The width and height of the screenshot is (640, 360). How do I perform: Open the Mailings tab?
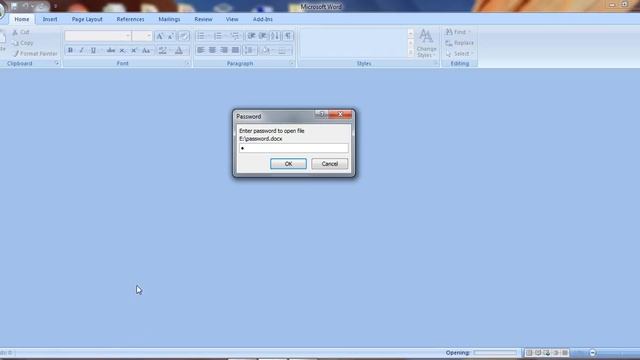pyautogui.click(x=169, y=19)
